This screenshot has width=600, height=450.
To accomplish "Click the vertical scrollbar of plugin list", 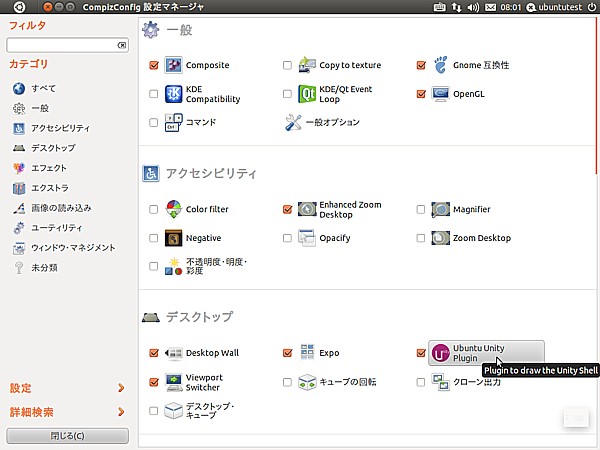I will (x=597, y=96).
